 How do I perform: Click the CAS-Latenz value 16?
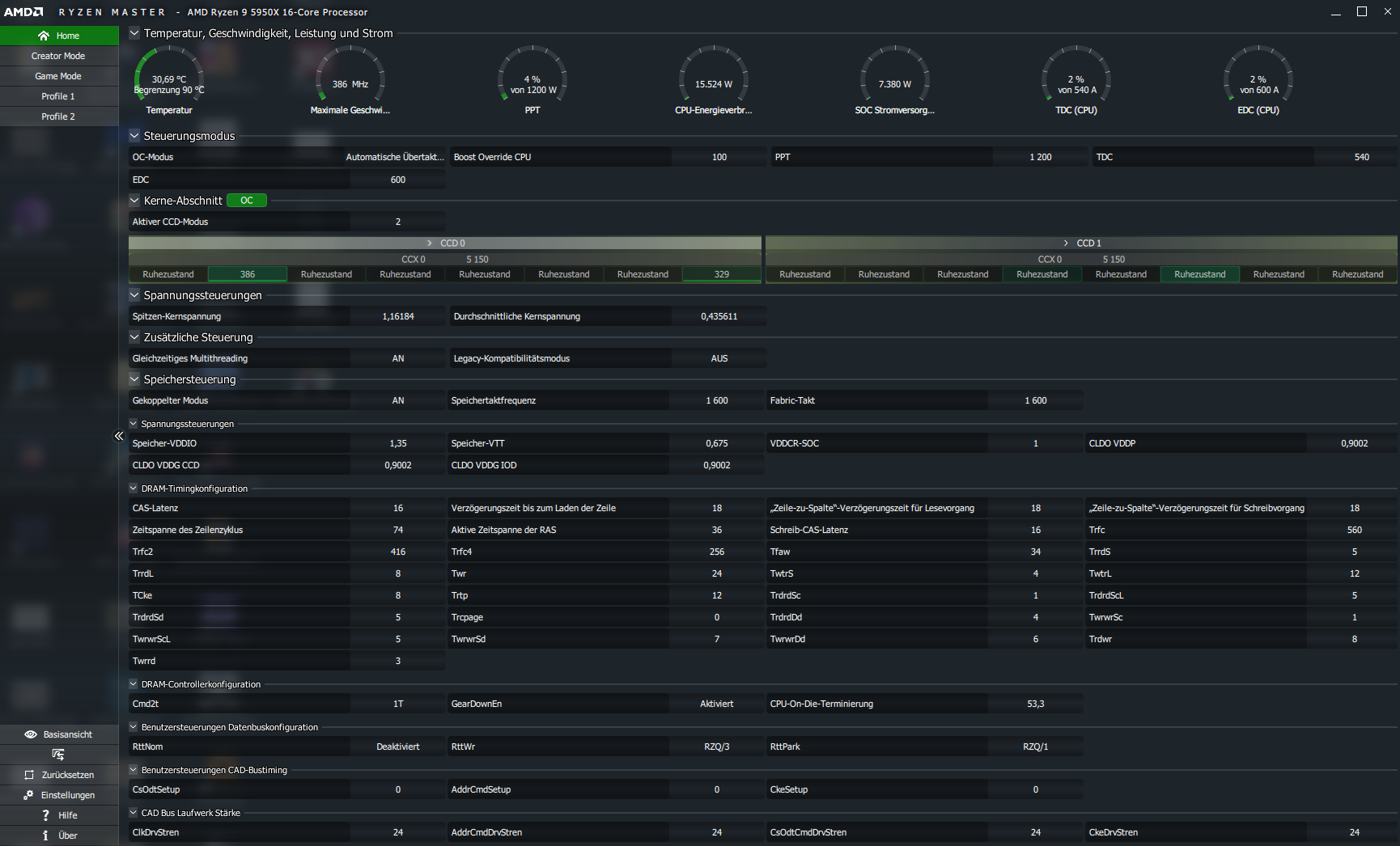pyautogui.click(x=398, y=508)
